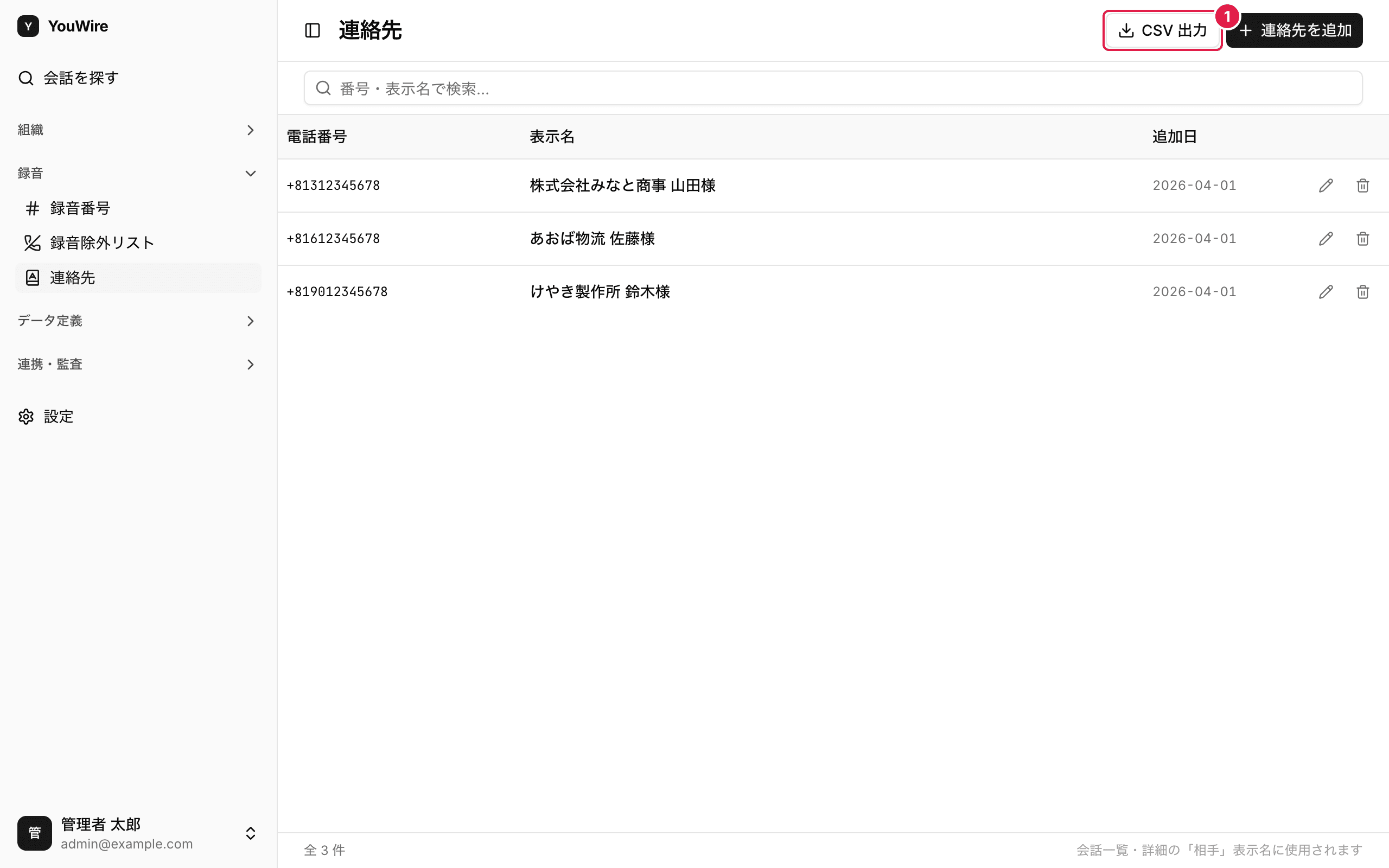
Task: Open 会話を探す search
Action: [x=138, y=78]
